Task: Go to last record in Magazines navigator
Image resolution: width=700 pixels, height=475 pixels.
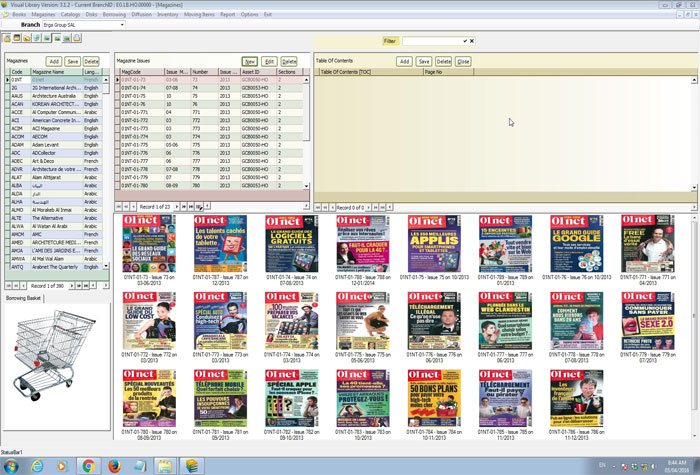Action: click(86, 286)
